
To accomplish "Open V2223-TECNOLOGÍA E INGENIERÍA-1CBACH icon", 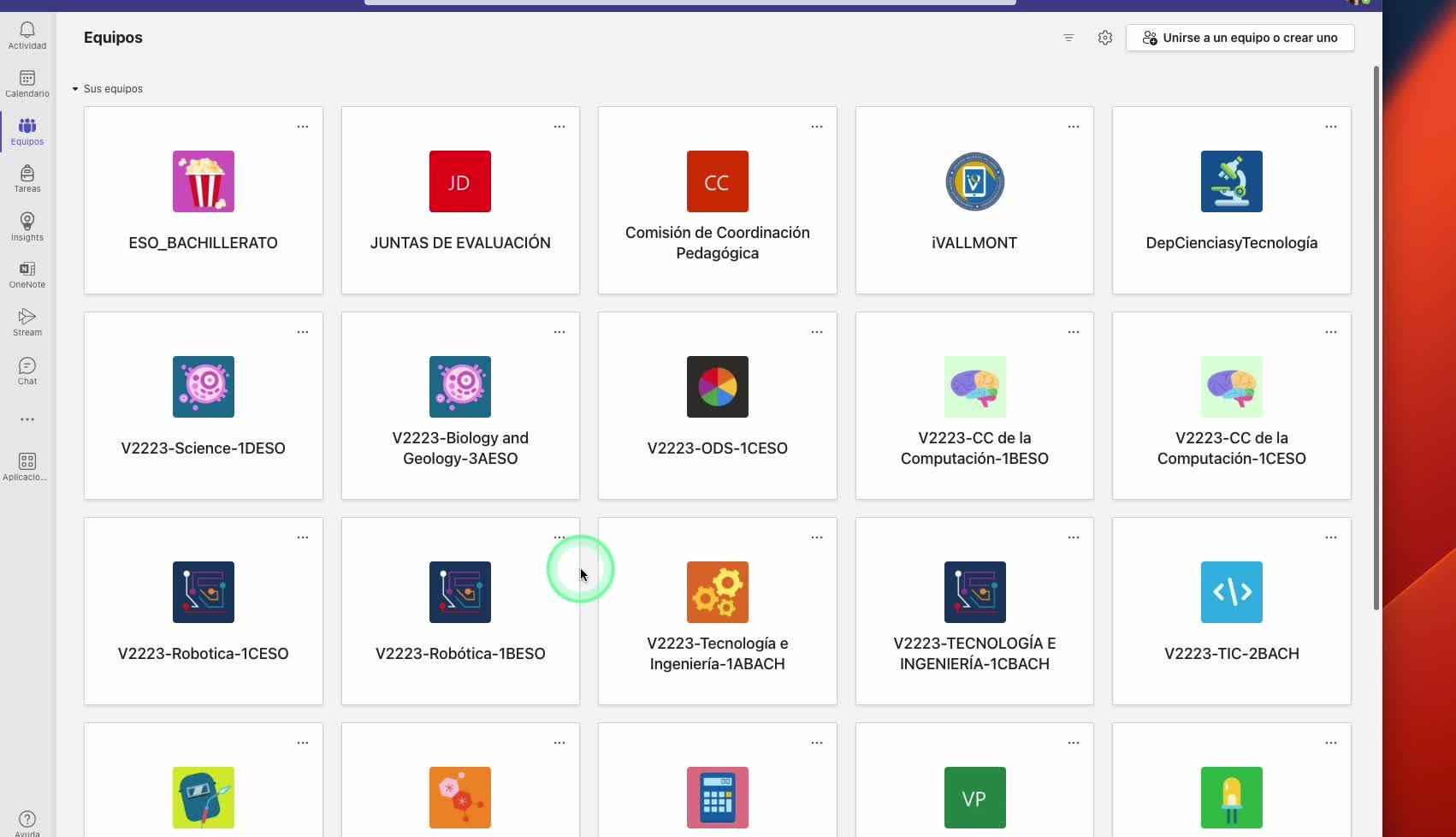I will pyautogui.click(x=975, y=592).
